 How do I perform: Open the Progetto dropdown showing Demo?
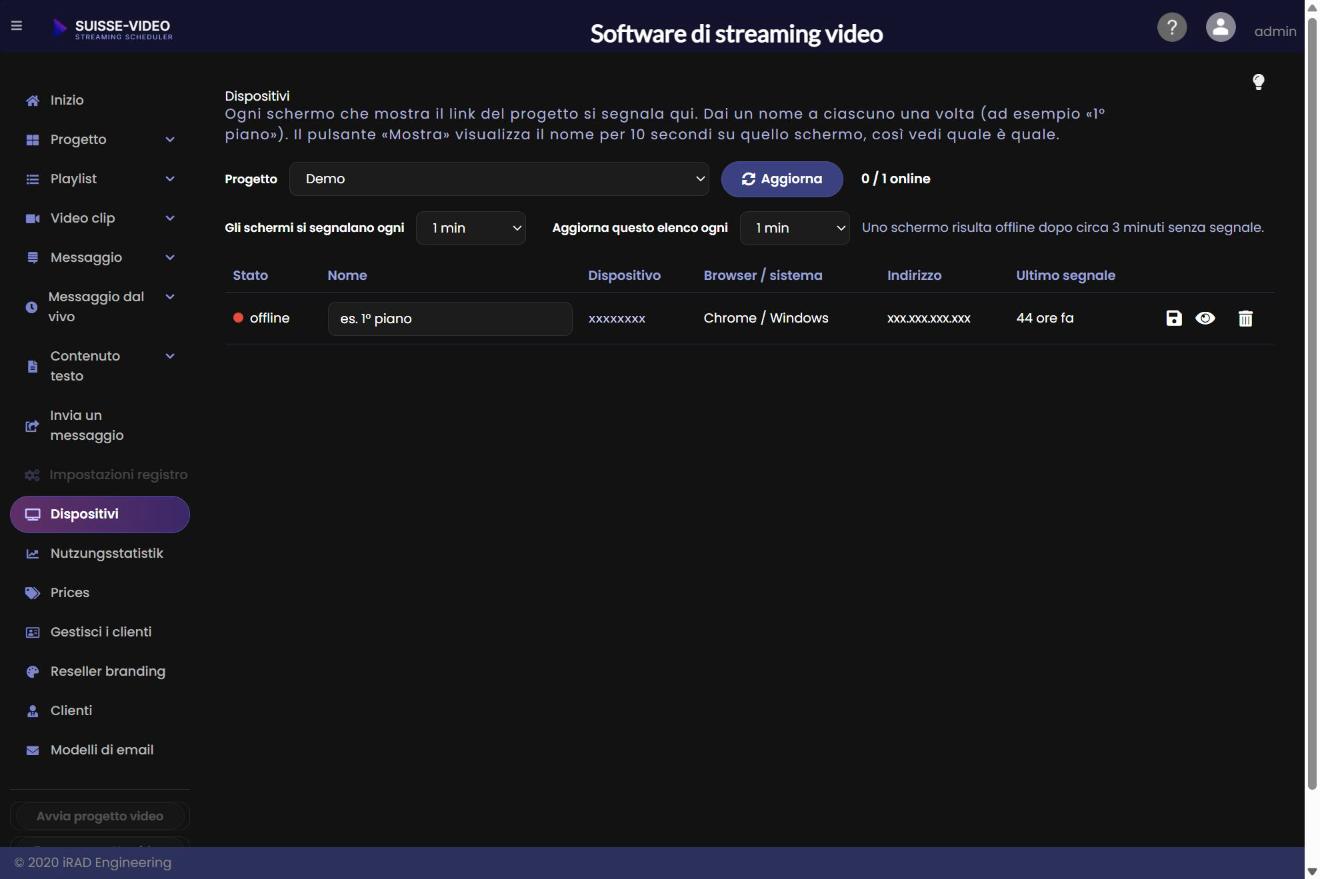[x=499, y=179]
